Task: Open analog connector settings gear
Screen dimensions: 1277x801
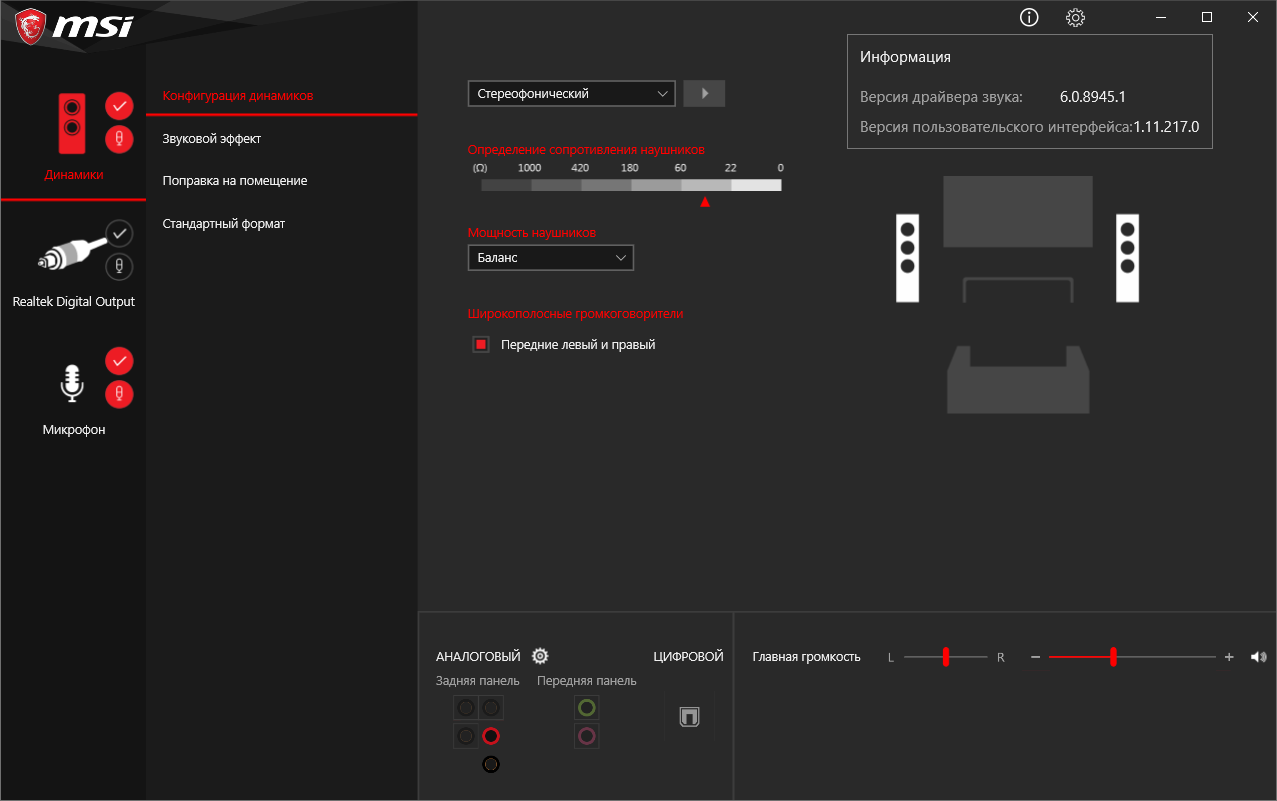Action: coord(540,656)
